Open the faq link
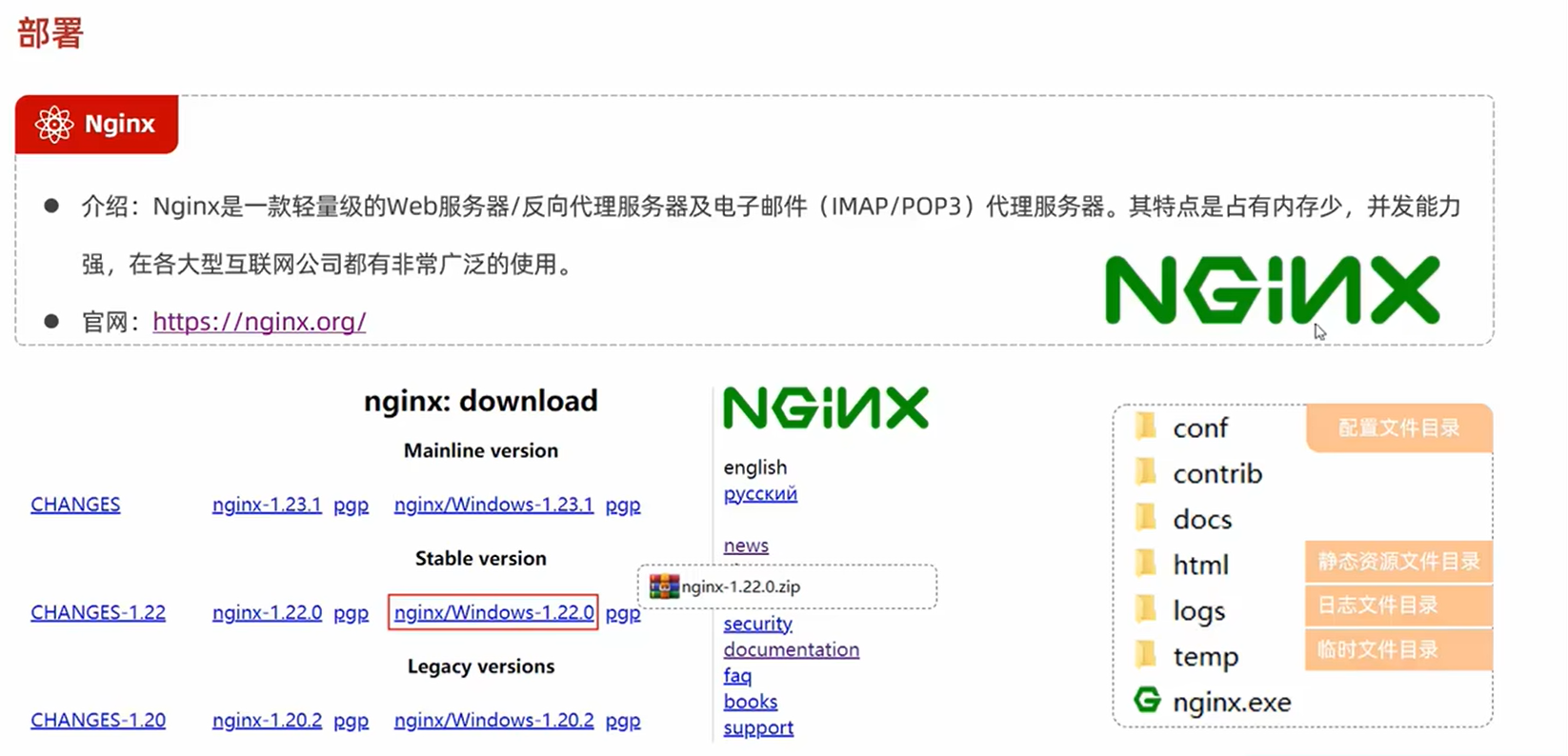Image resolution: width=1568 pixels, height=756 pixels. coord(737,675)
